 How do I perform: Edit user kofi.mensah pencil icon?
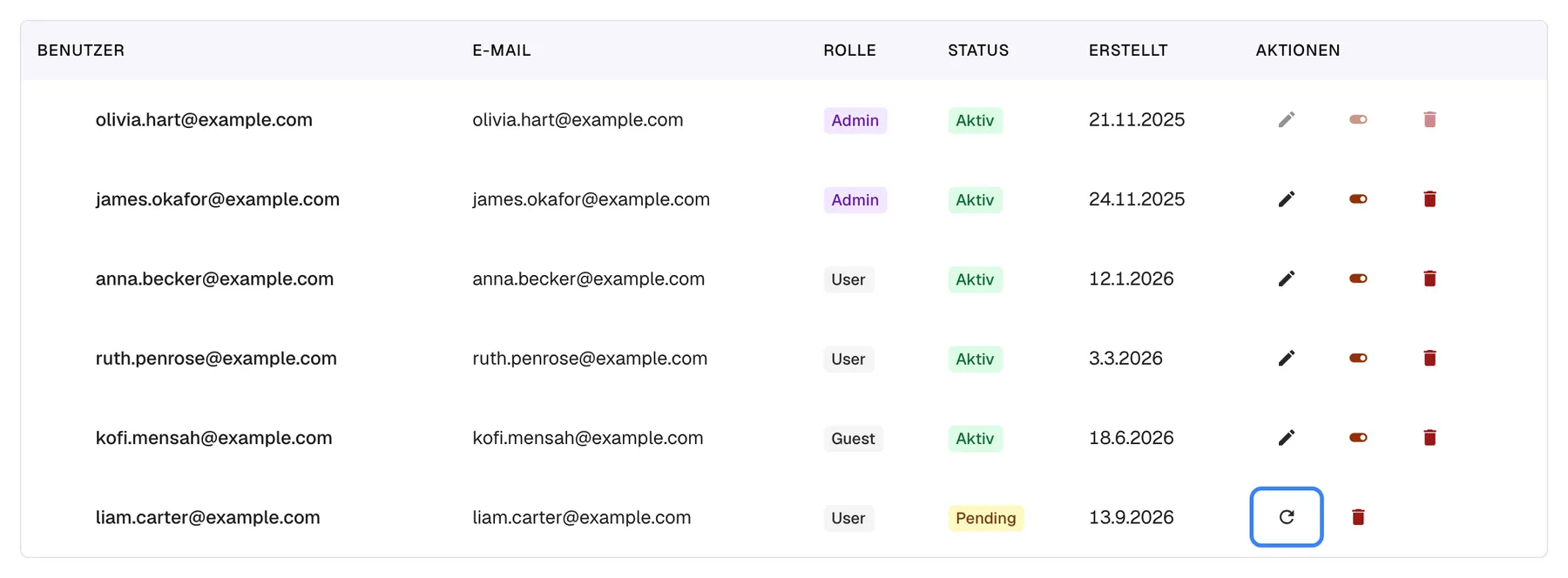pyautogui.click(x=1287, y=438)
